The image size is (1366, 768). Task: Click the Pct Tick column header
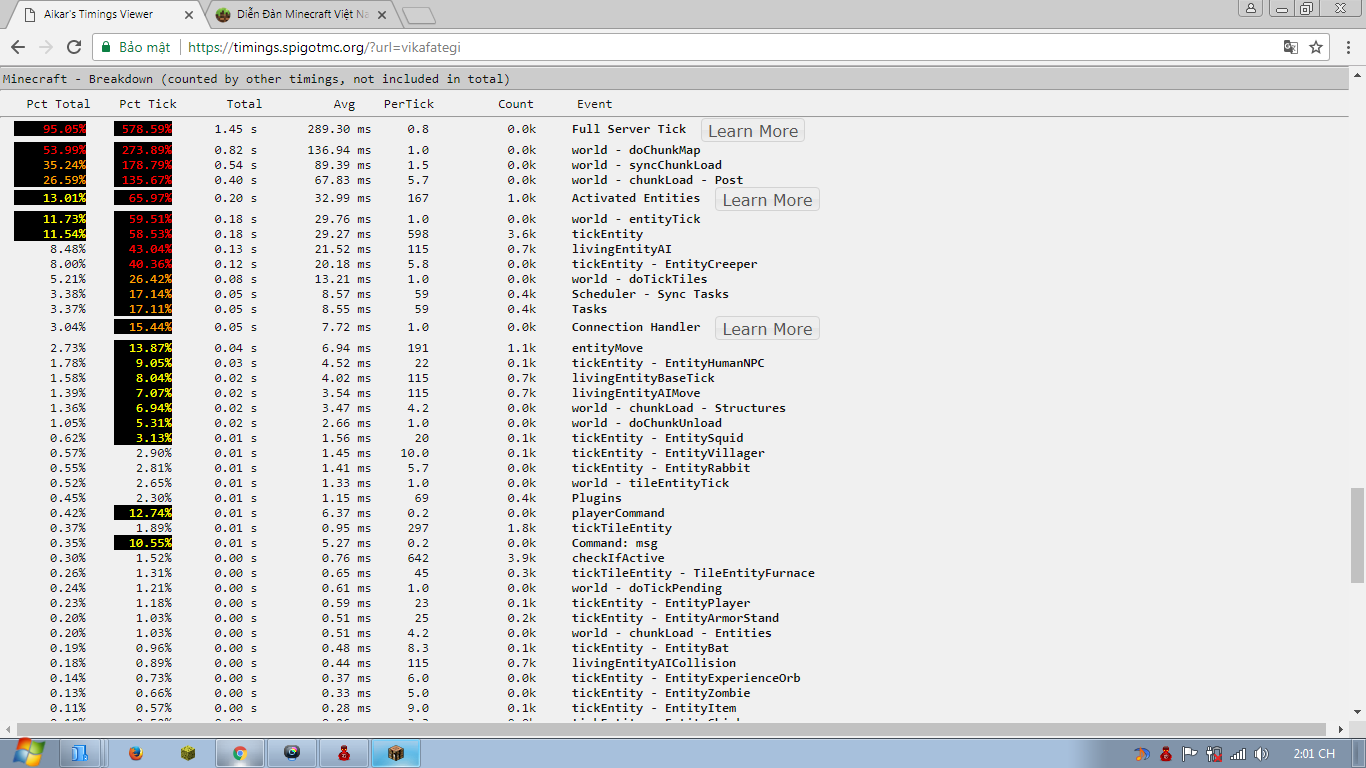(x=148, y=104)
